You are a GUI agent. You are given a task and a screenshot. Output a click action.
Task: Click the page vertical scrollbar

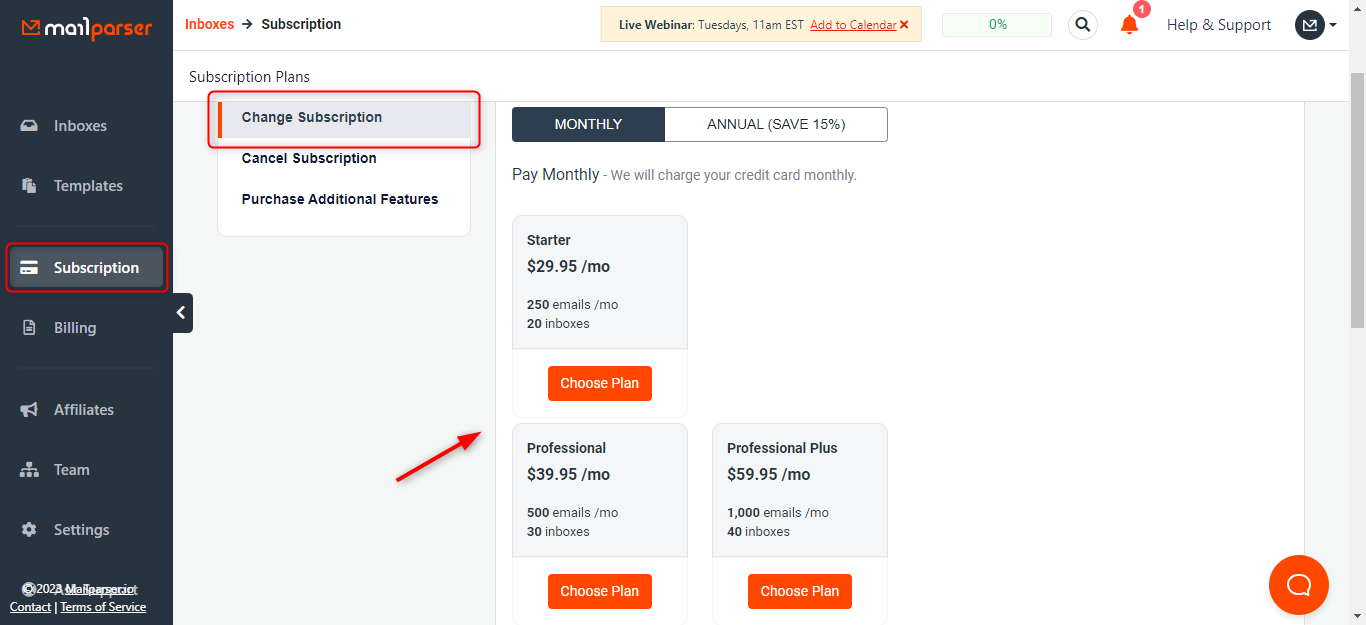pyautogui.click(x=1357, y=200)
